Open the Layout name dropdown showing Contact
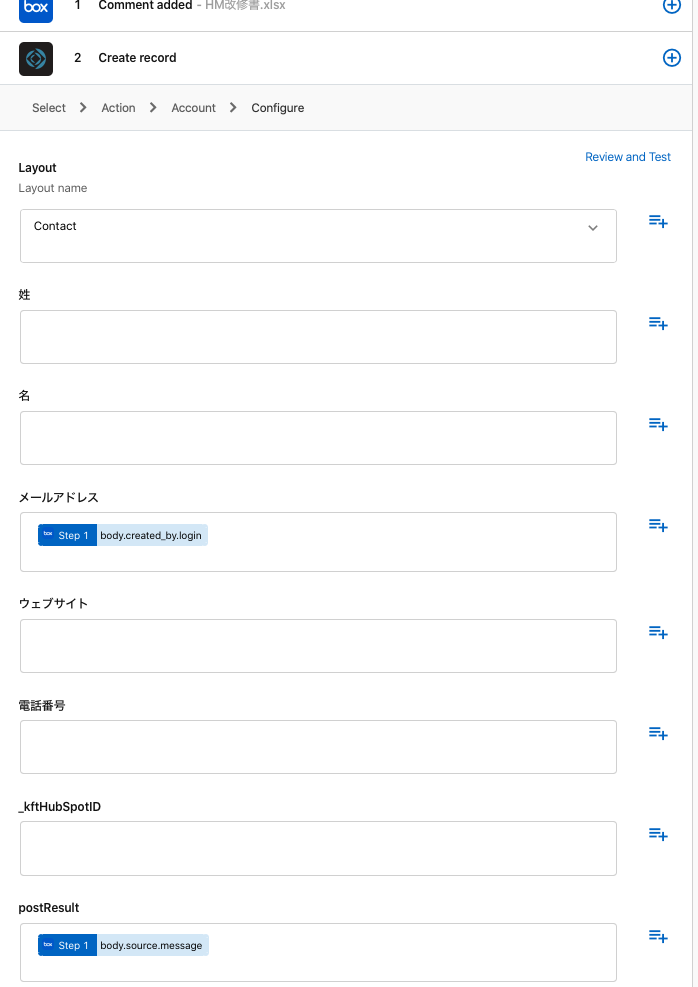This screenshot has width=698, height=987. coord(318,236)
